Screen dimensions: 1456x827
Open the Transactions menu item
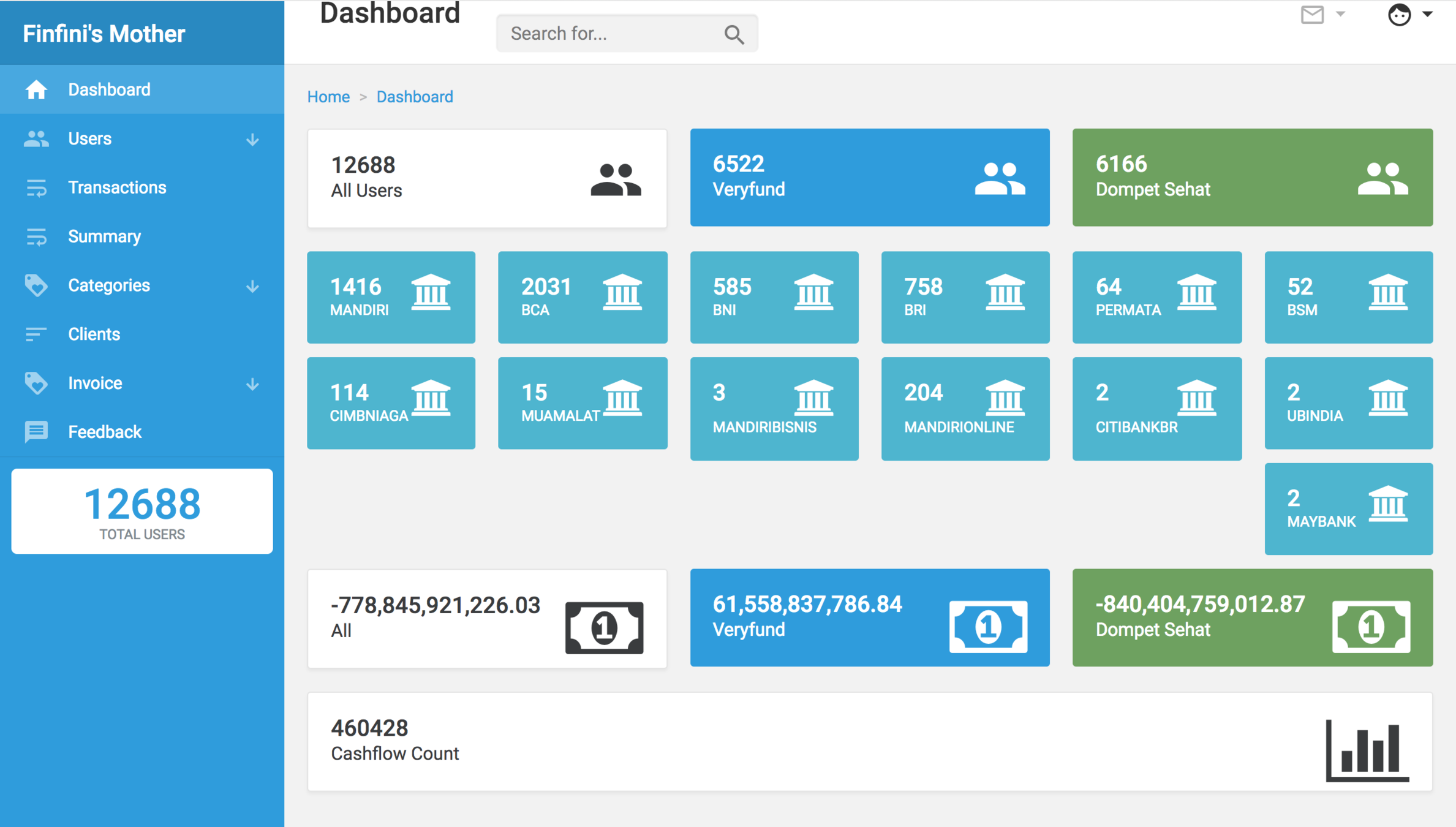[117, 187]
